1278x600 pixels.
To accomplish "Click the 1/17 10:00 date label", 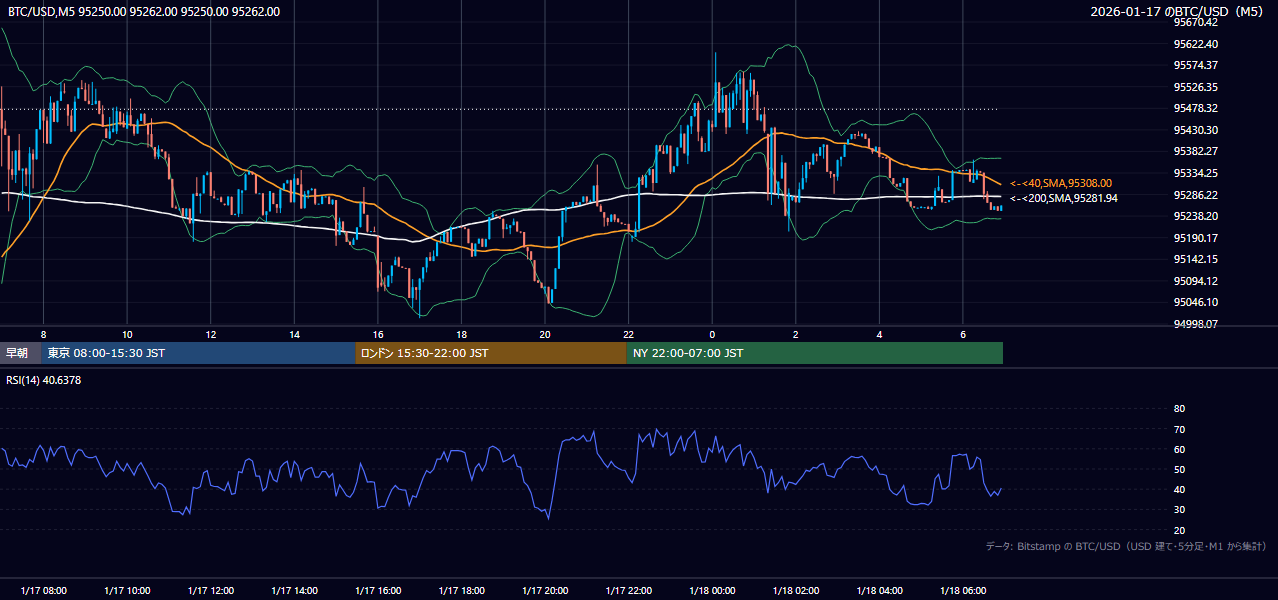I will click(x=127, y=591).
